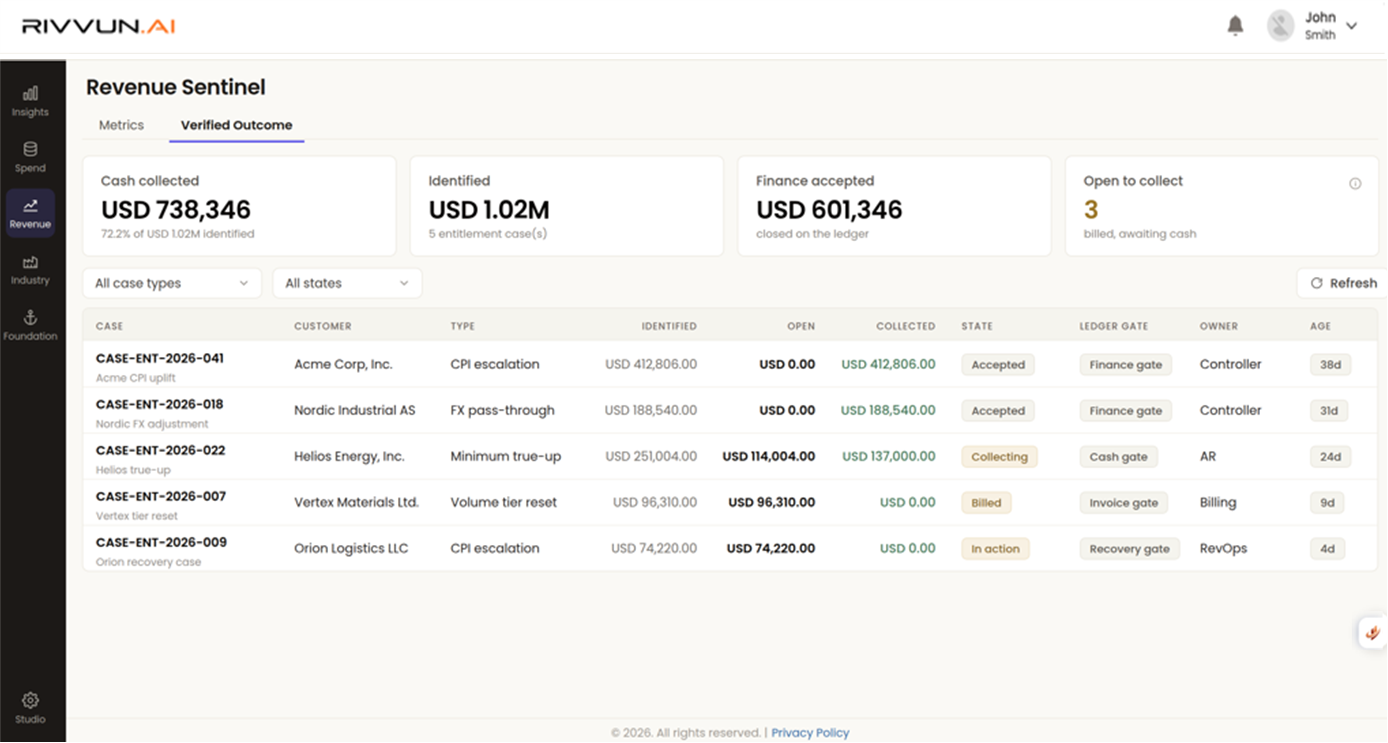Open case CASE-ENT-2026-009
The image size is (1388, 743).
(x=161, y=542)
